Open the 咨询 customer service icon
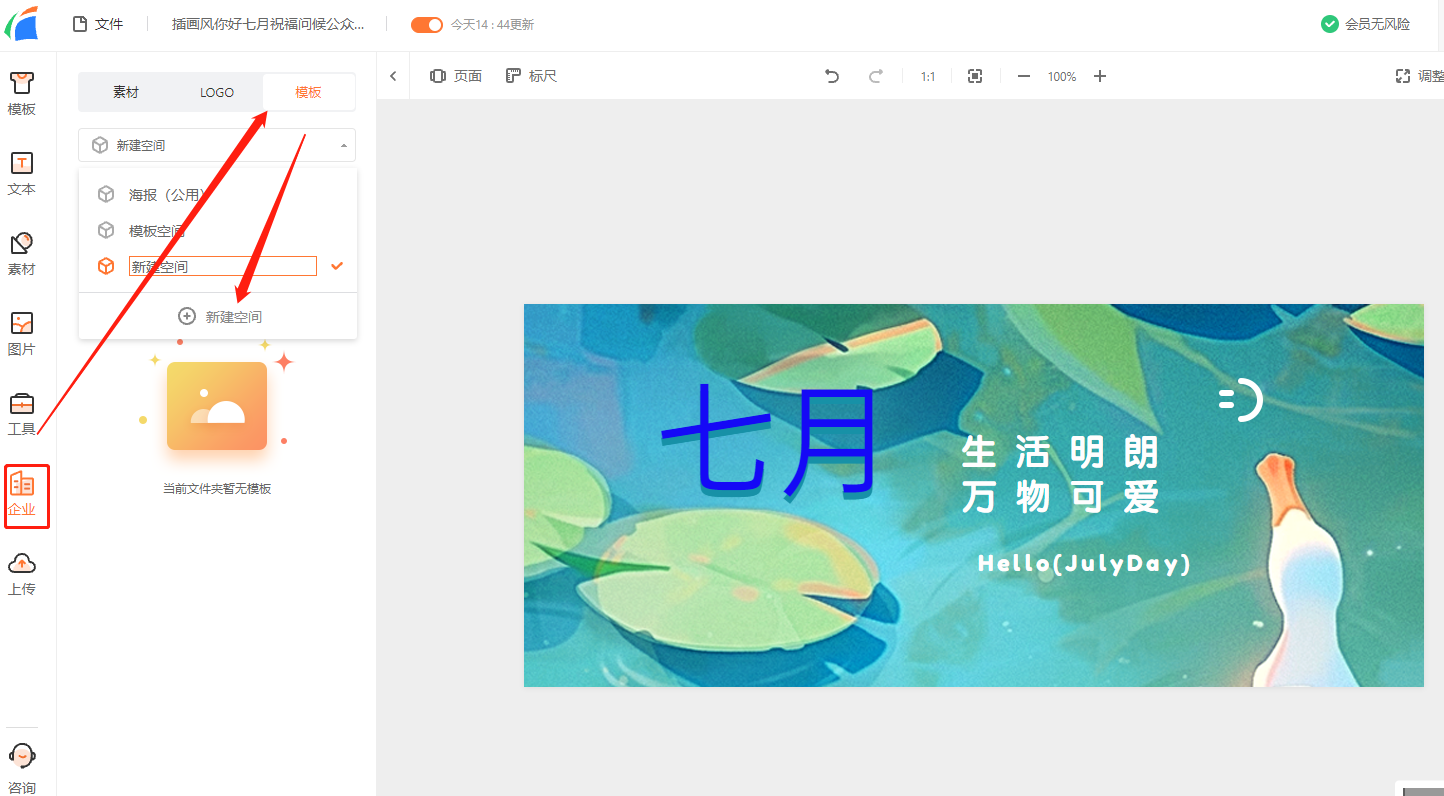Image resolution: width=1444 pixels, height=796 pixels. point(22,768)
